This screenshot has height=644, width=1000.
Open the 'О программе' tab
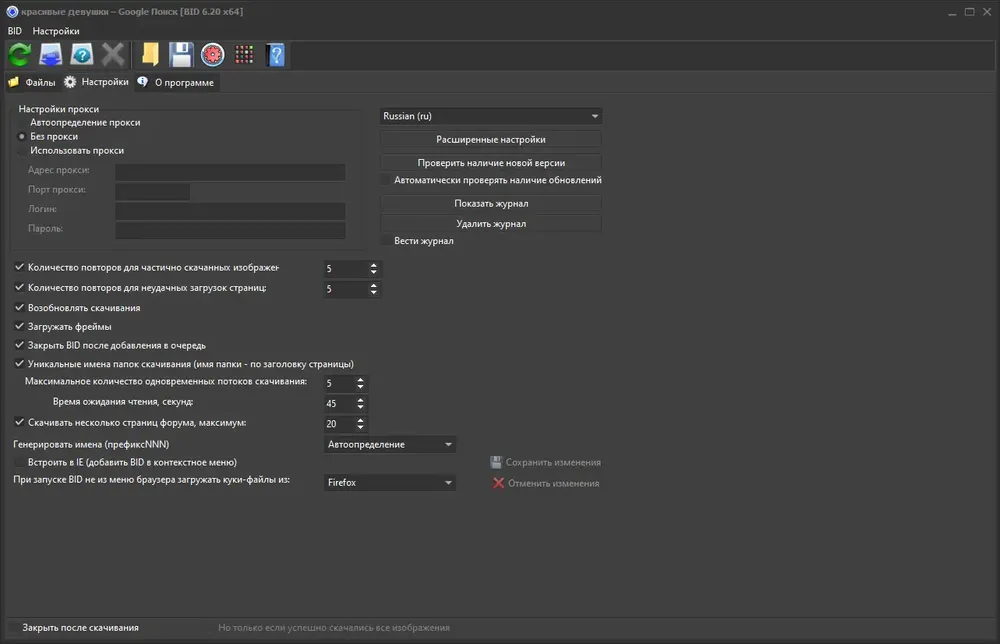(x=176, y=82)
